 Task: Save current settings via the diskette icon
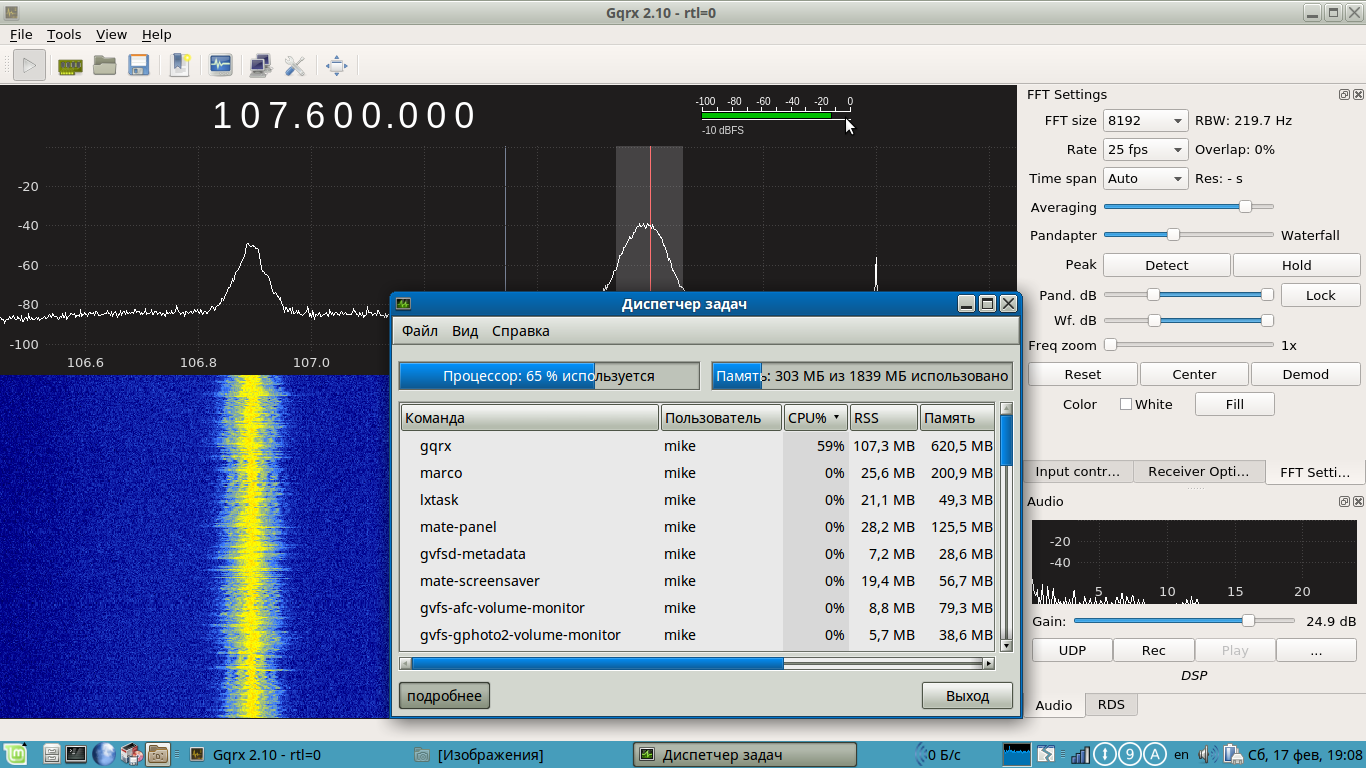139,65
